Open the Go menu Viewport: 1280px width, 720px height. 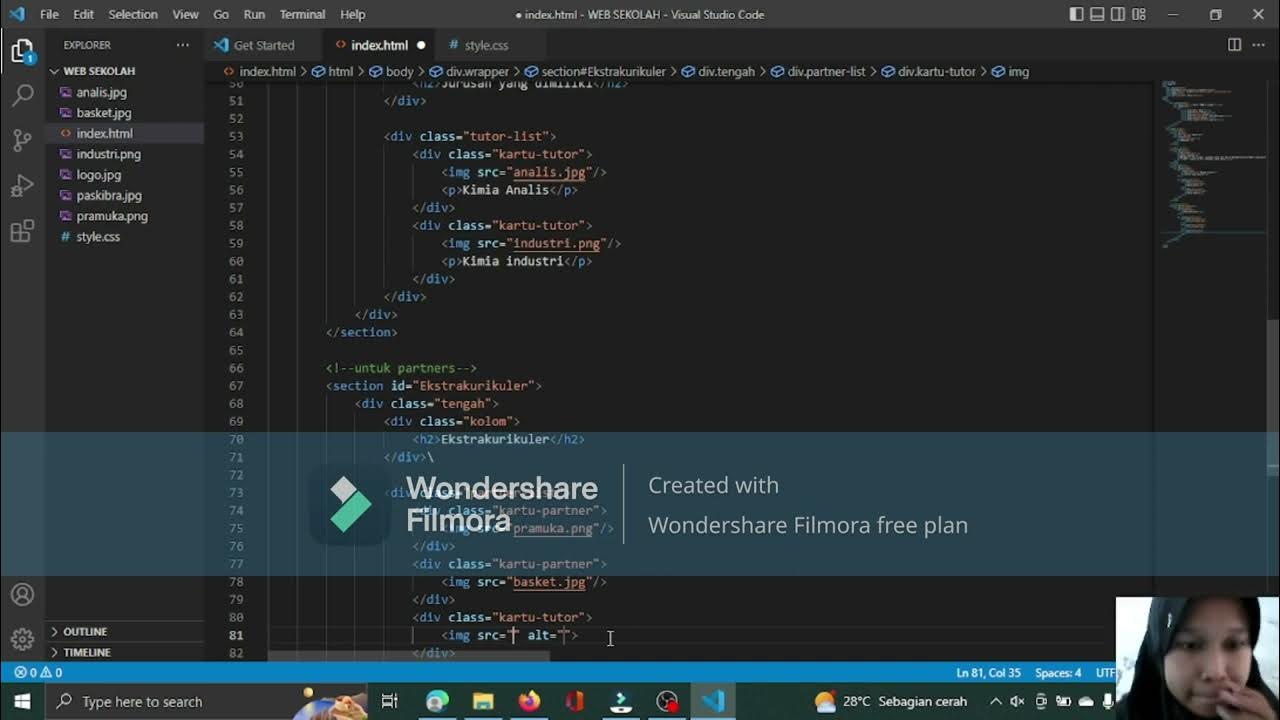coord(221,14)
